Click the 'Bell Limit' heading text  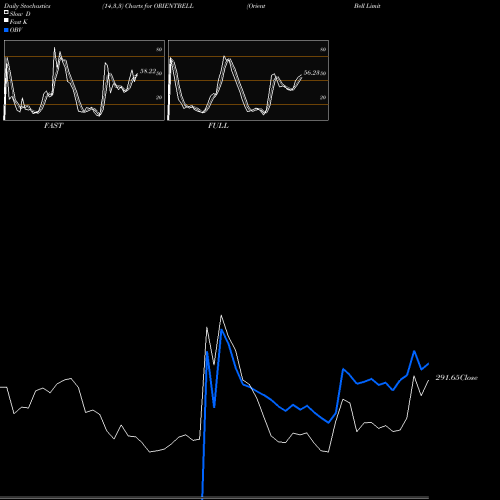tap(367, 6)
